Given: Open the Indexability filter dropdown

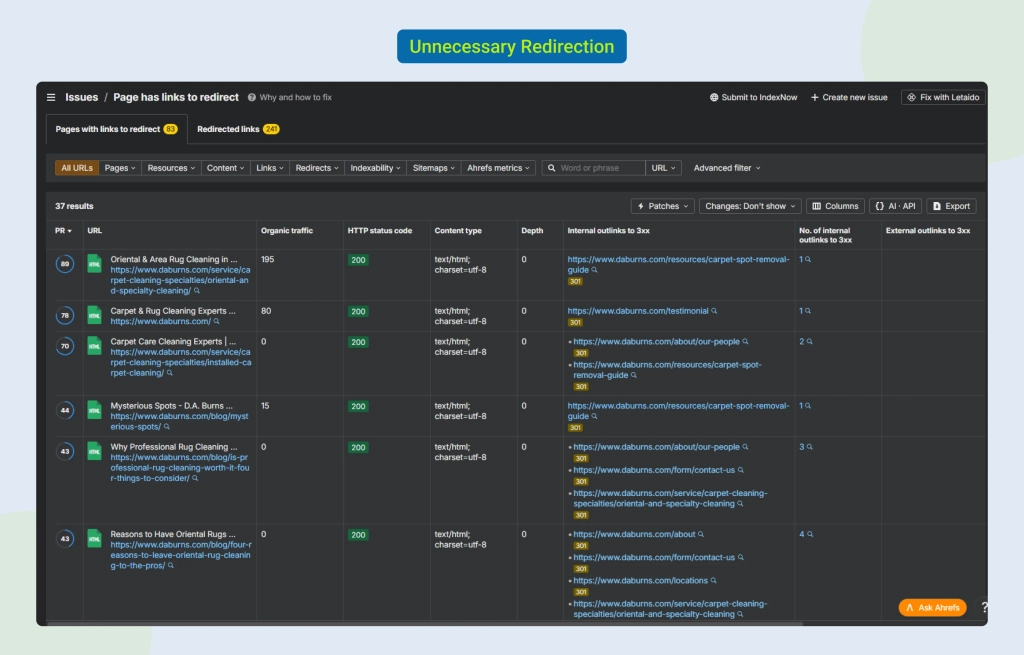Looking at the screenshot, I should 376,168.
